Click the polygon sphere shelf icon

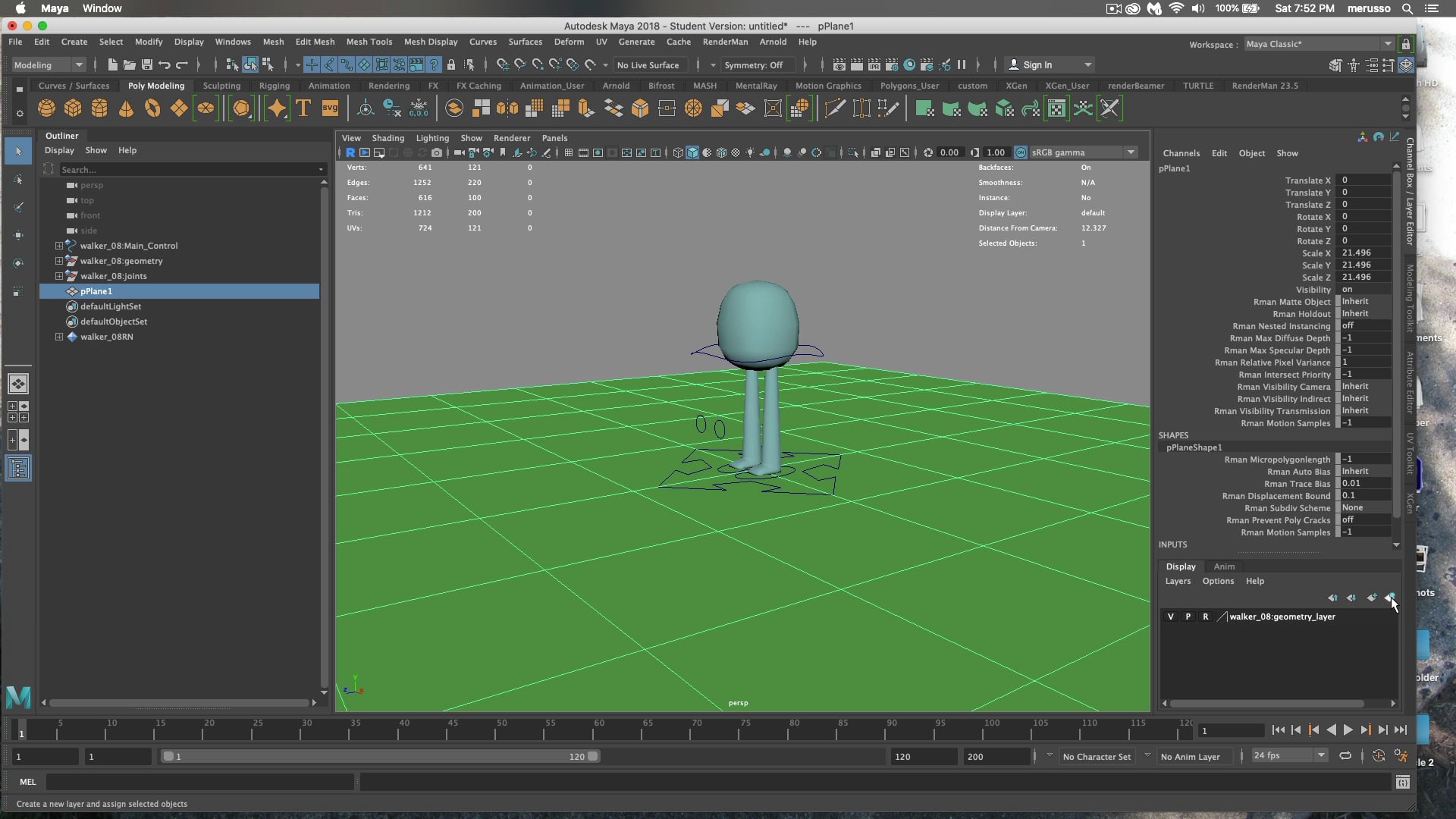pos(46,108)
